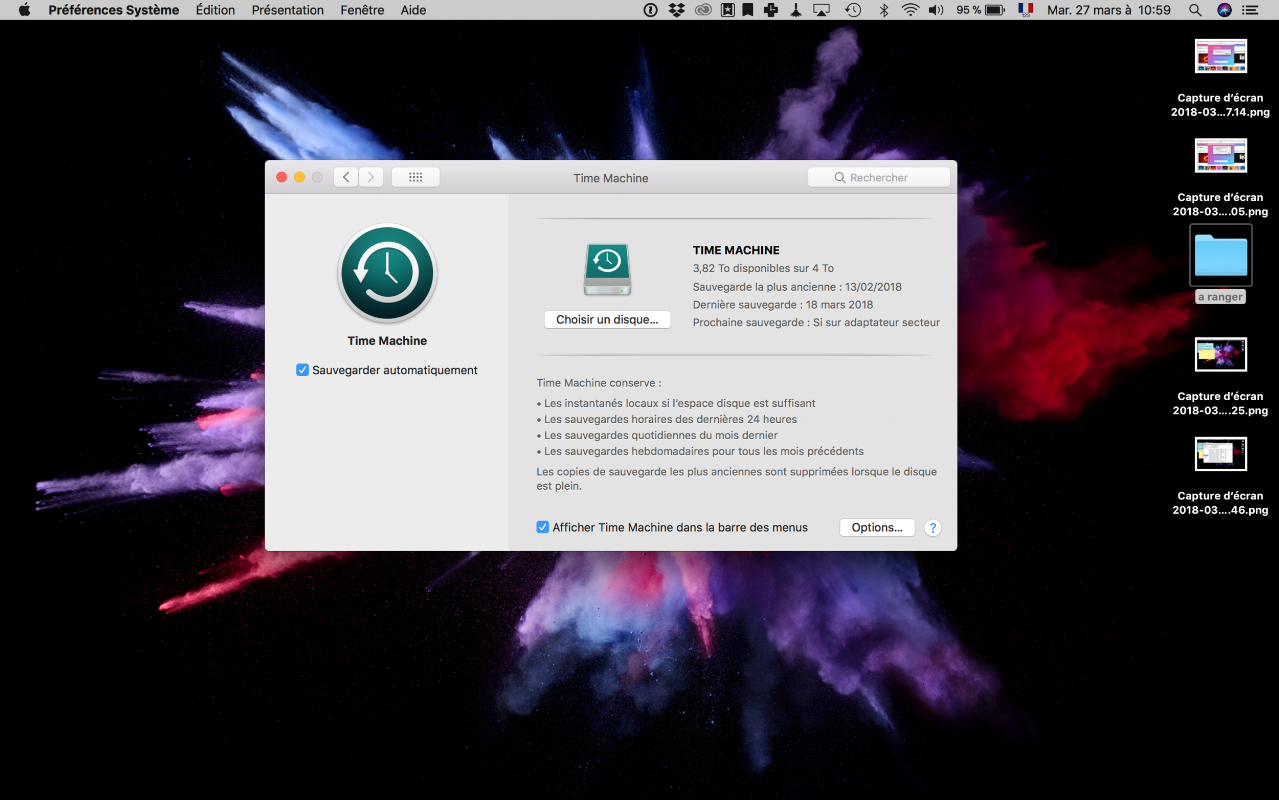This screenshot has width=1279, height=800.
Task: Open the Présentation menu
Action: click(x=288, y=10)
